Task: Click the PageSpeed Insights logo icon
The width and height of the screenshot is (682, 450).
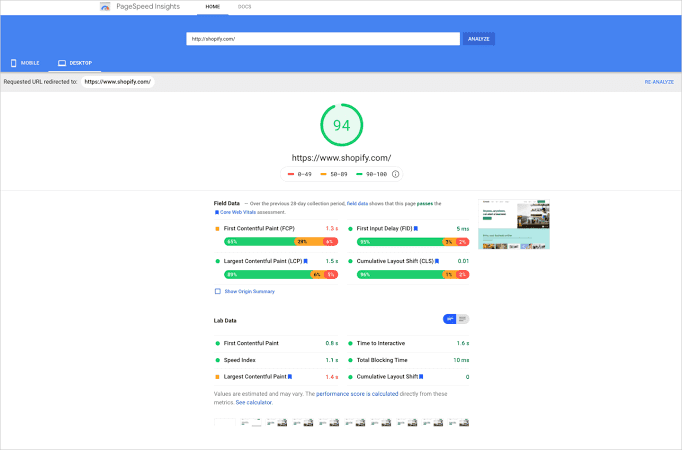Action: tap(105, 7)
